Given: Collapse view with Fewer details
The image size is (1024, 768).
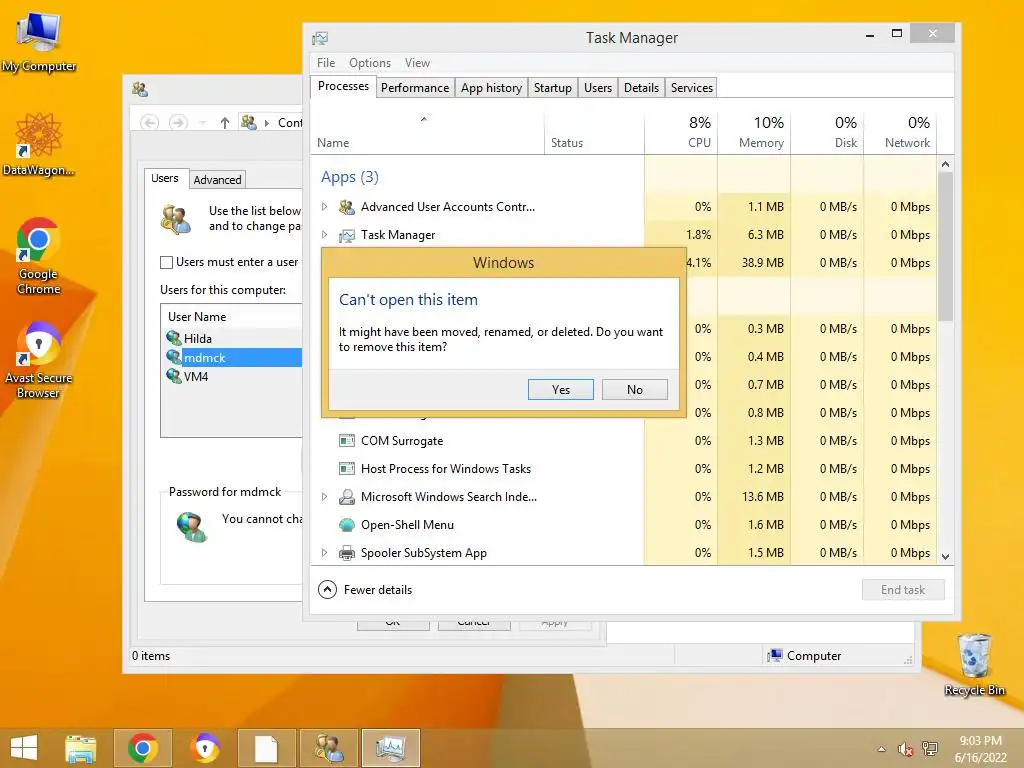Looking at the screenshot, I should pyautogui.click(x=365, y=590).
